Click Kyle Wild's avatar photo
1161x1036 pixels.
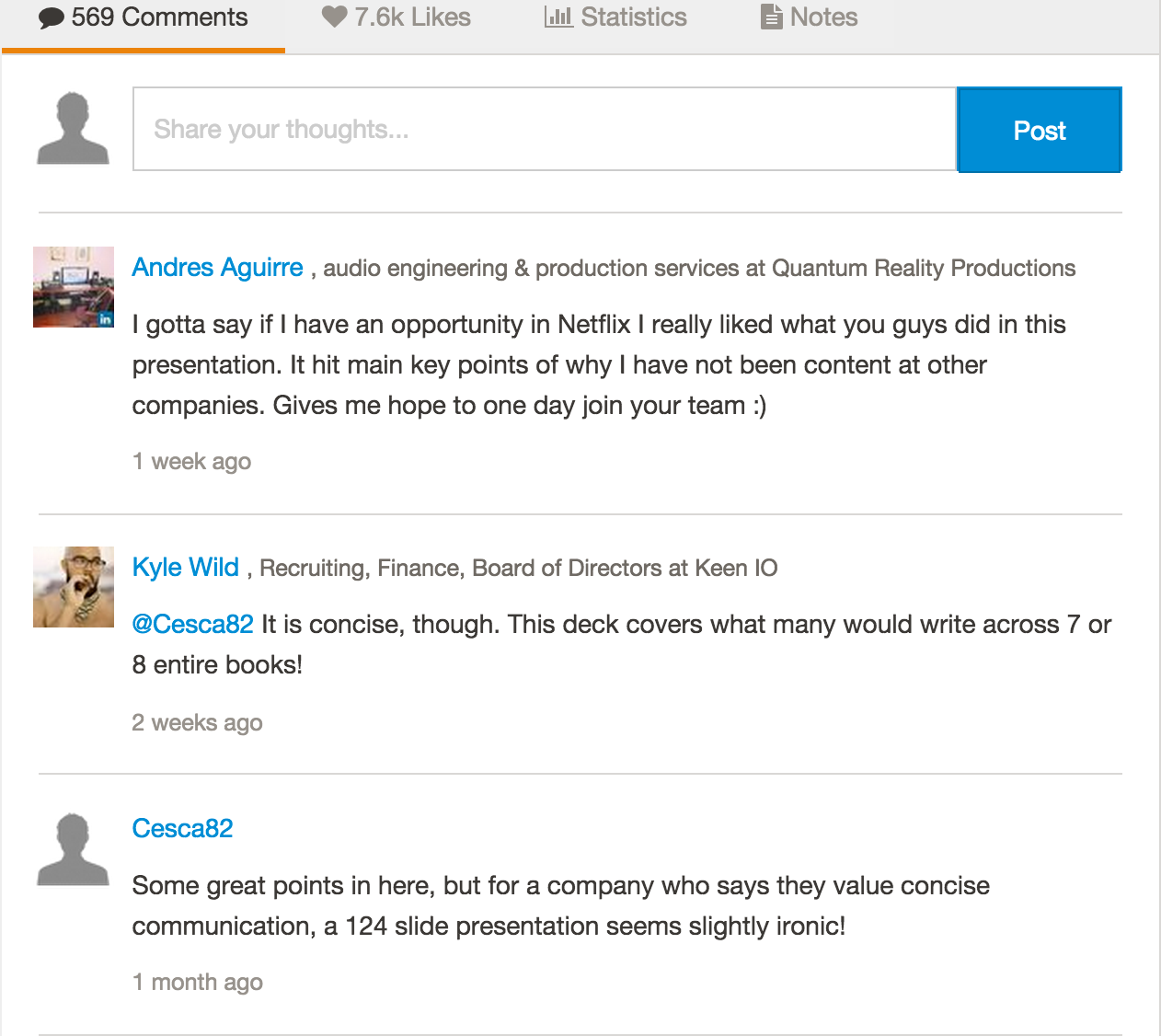click(74, 587)
